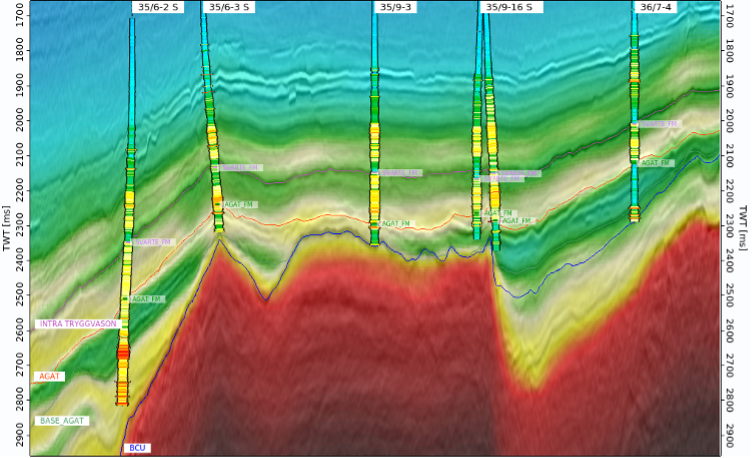The height and width of the screenshot is (458, 753).
Task: Click the TWT [ms] title of the right axis
Action: (x=743, y=228)
